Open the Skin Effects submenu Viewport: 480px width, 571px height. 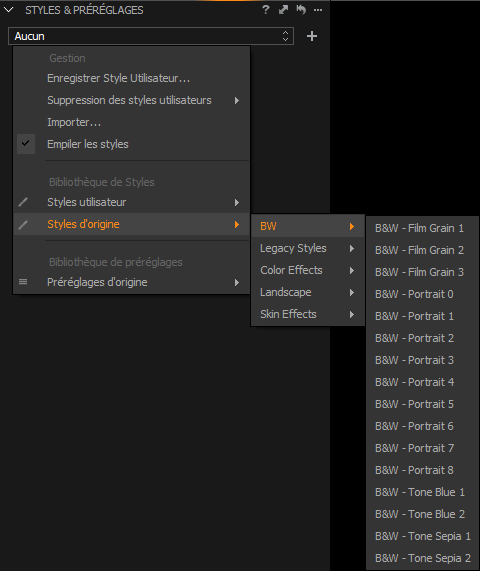point(308,314)
